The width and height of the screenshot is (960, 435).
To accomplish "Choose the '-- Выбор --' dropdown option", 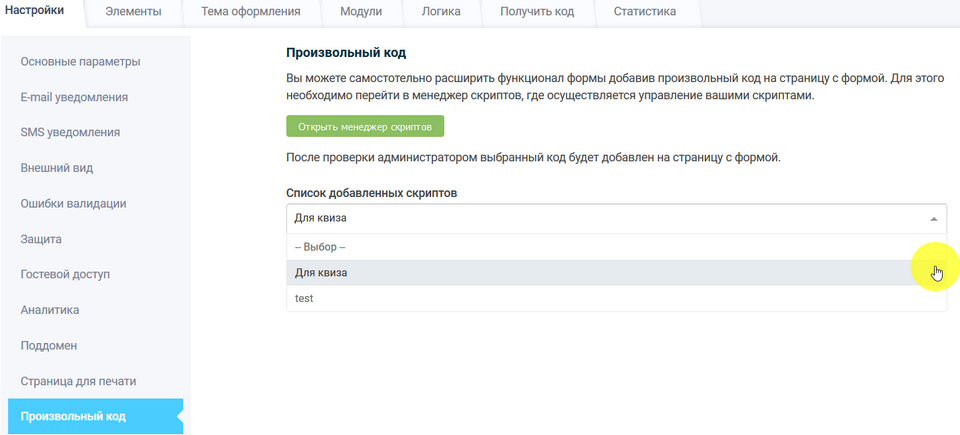I will click(320, 247).
